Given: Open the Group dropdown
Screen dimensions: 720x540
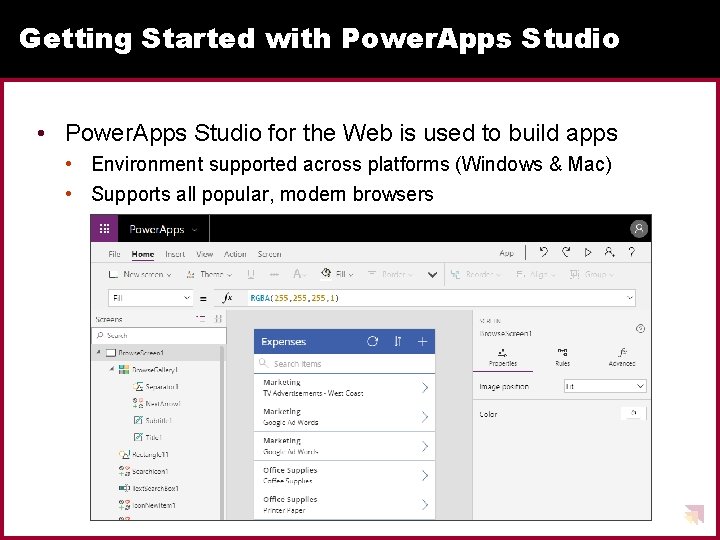Looking at the screenshot, I should pyautogui.click(x=592, y=274).
